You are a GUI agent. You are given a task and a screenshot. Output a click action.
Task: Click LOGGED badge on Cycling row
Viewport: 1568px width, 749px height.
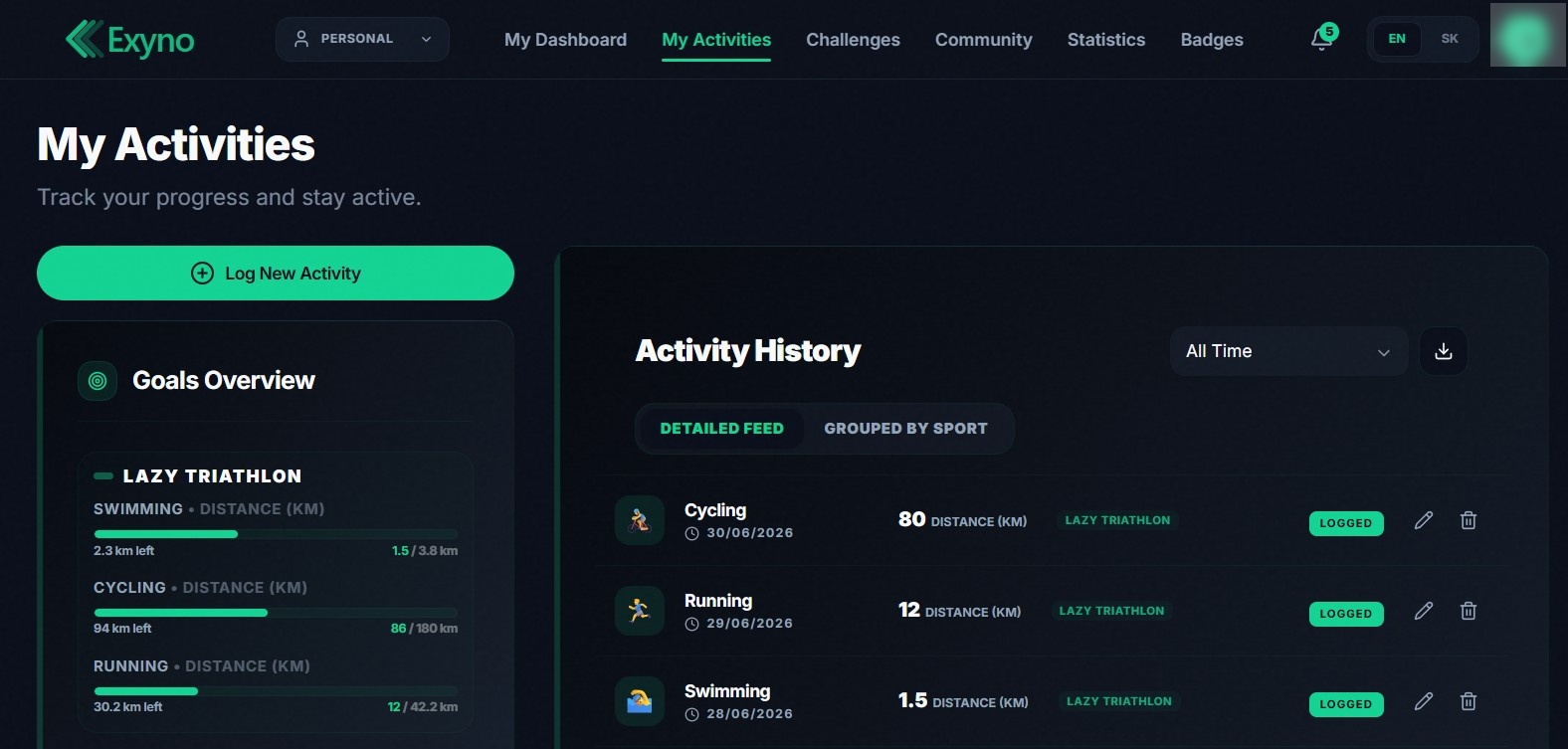(1345, 523)
